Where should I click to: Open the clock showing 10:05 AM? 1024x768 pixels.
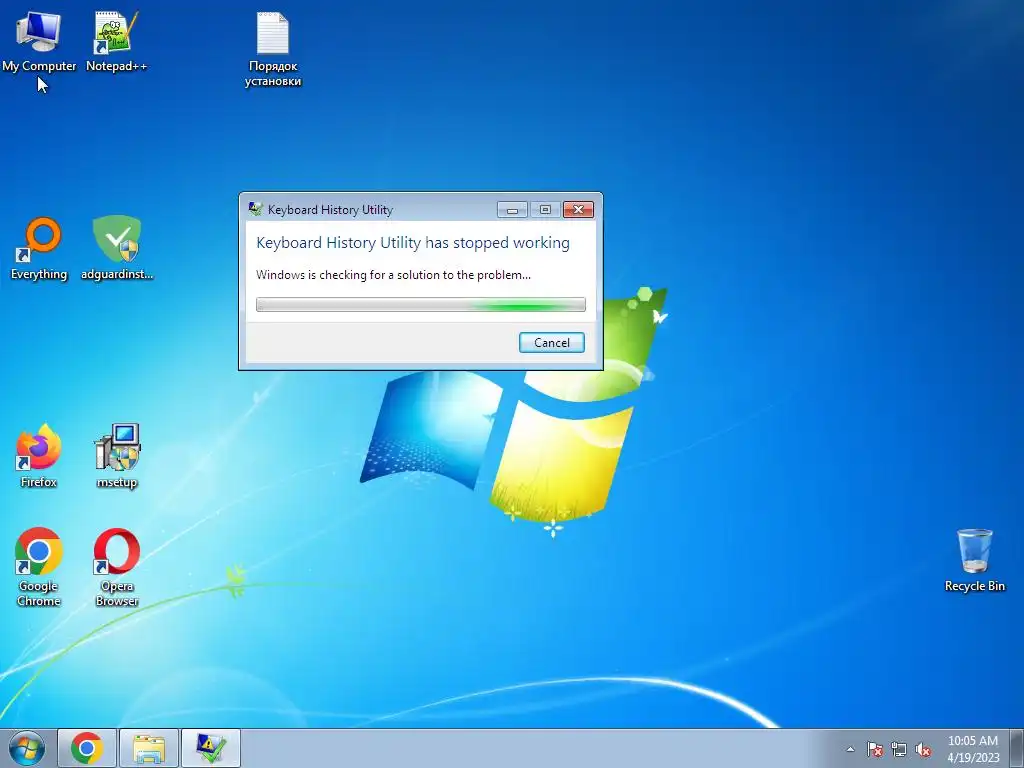click(973, 748)
